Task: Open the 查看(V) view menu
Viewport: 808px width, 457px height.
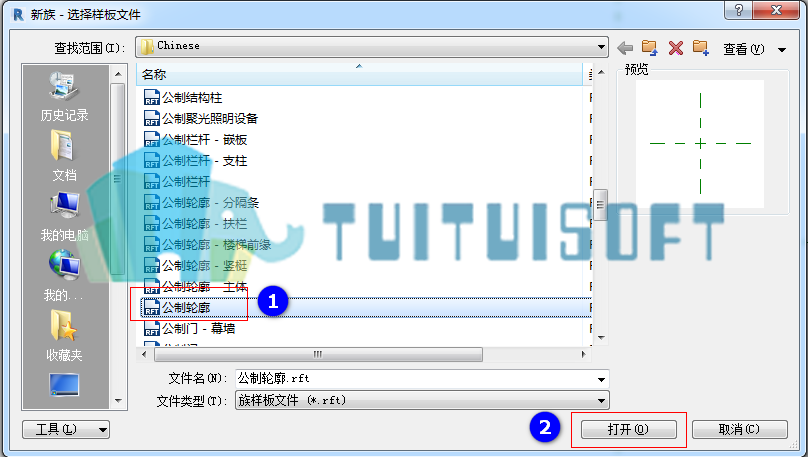Action: tap(743, 49)
